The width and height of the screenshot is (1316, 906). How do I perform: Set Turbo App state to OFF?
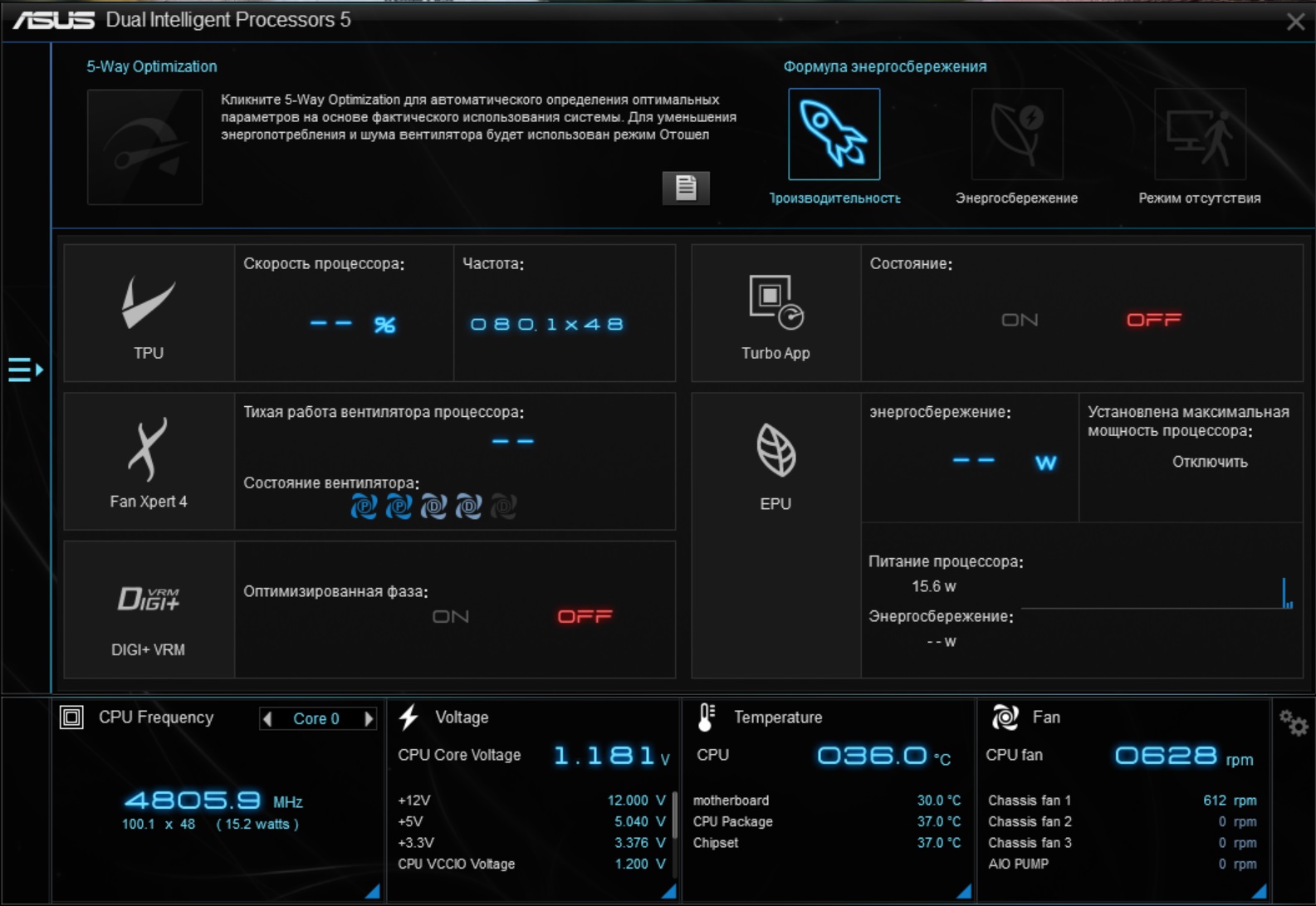click(1154, 320)
